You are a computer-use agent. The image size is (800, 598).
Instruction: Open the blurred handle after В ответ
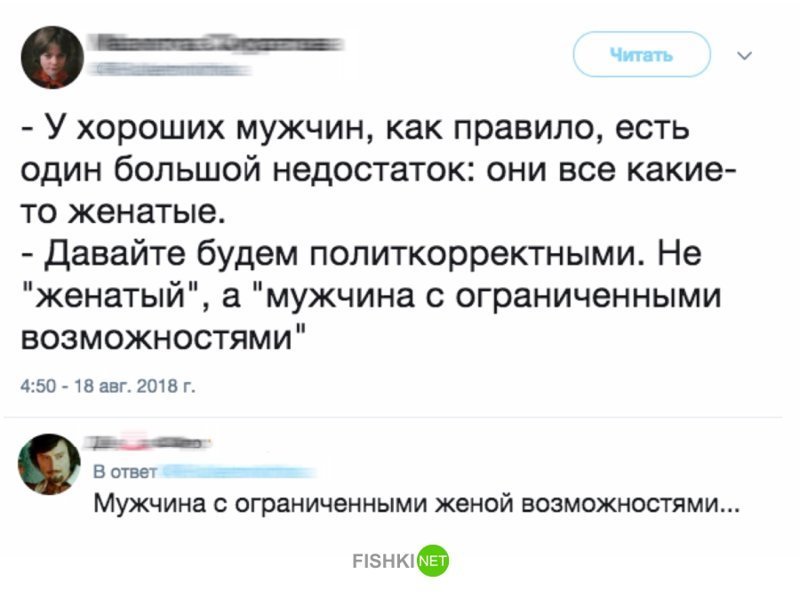click(x=238, y=472)
